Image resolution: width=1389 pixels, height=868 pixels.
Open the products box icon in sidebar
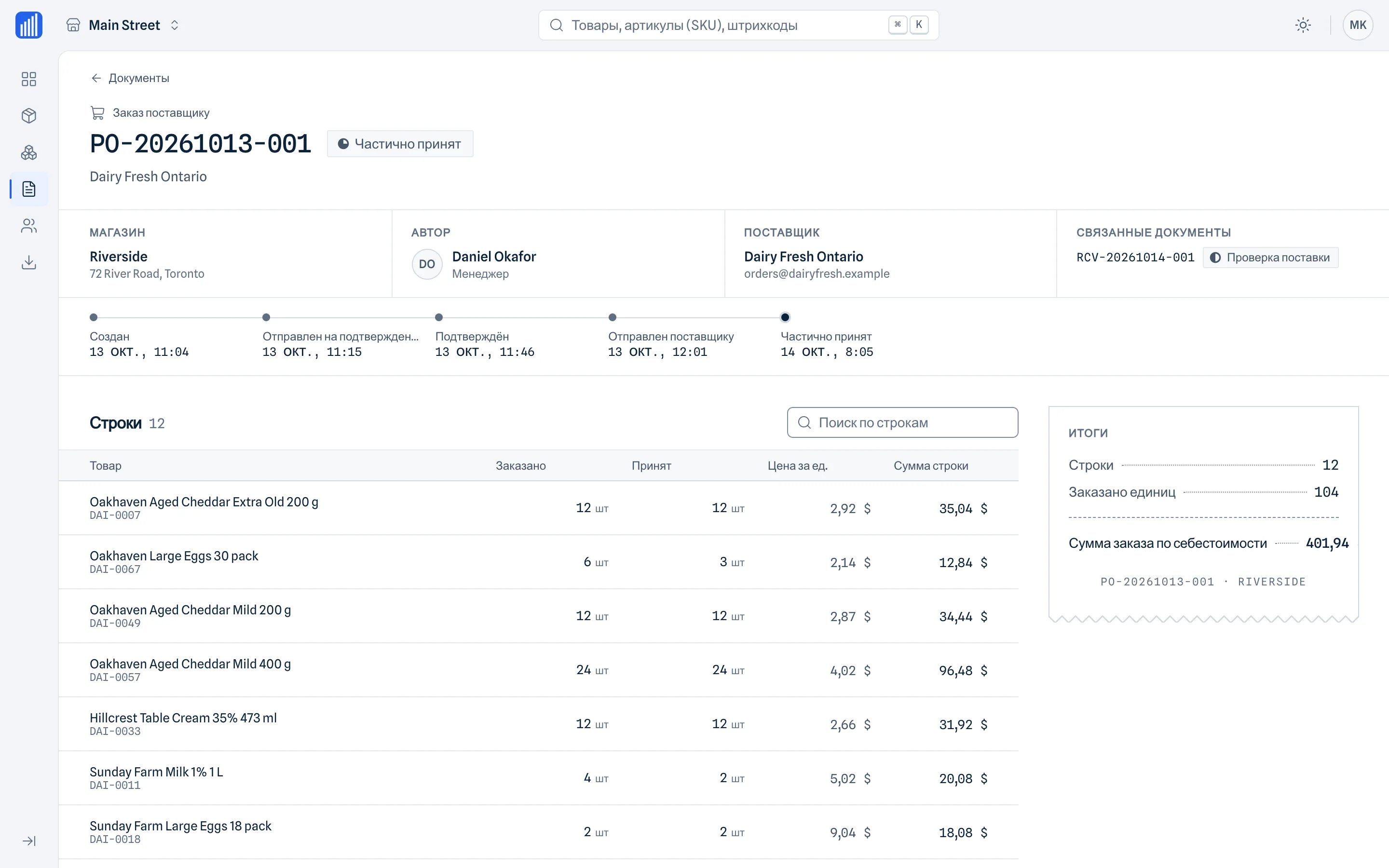29,115
